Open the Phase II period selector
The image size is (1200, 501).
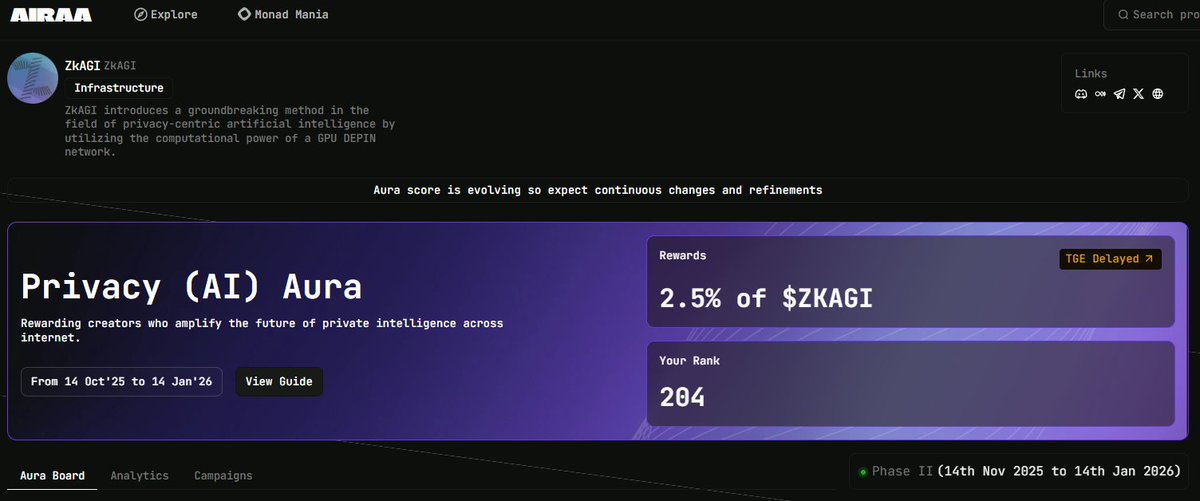tap(1020, 471)
